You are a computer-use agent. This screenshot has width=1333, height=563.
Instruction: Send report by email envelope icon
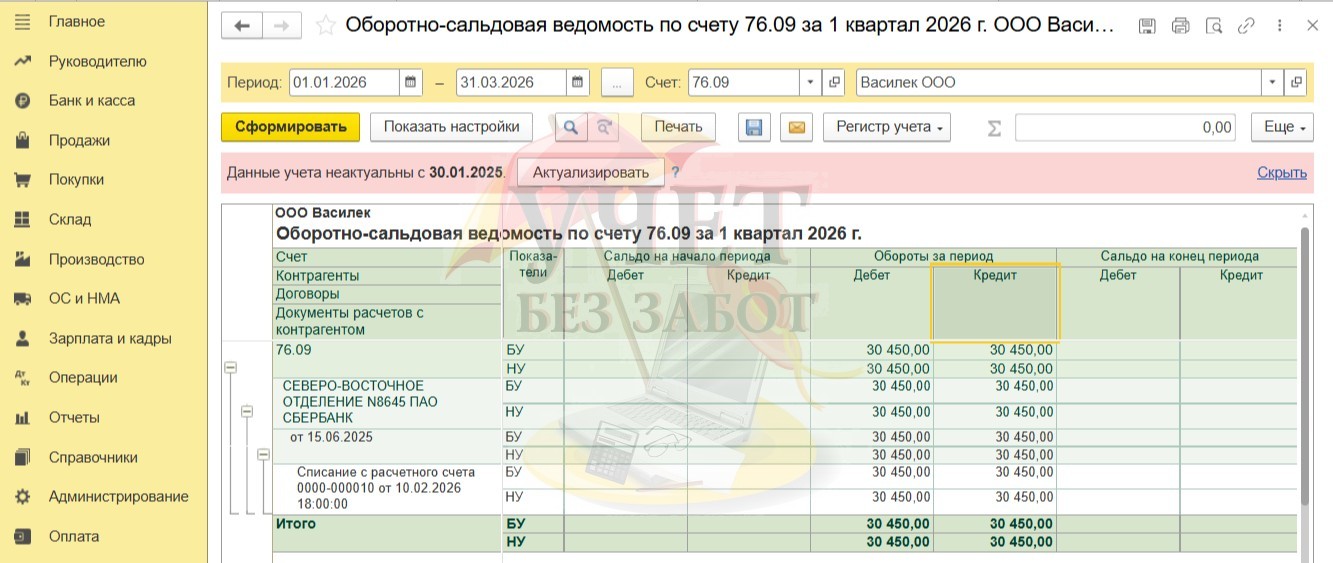796,127
